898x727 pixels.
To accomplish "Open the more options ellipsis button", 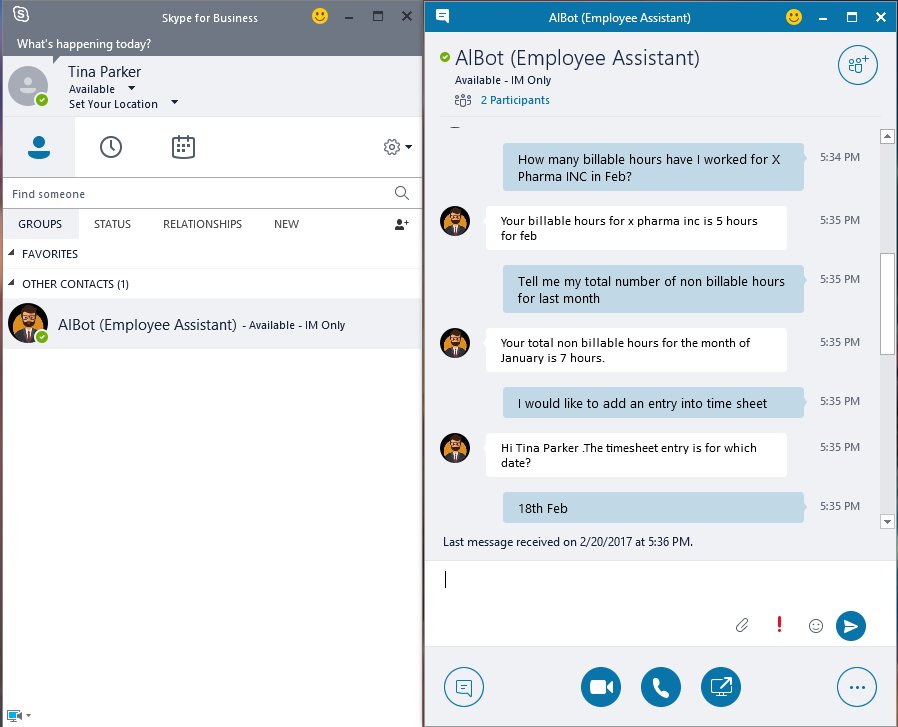I will [857, 687].
